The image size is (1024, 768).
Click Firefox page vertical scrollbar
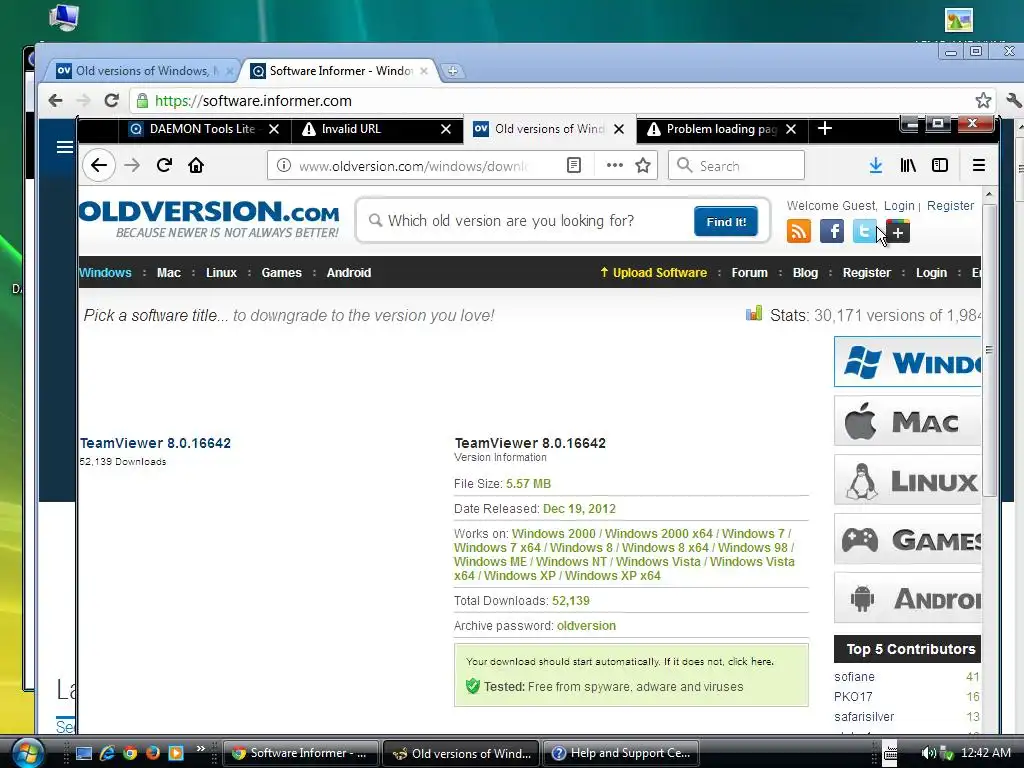989,349
